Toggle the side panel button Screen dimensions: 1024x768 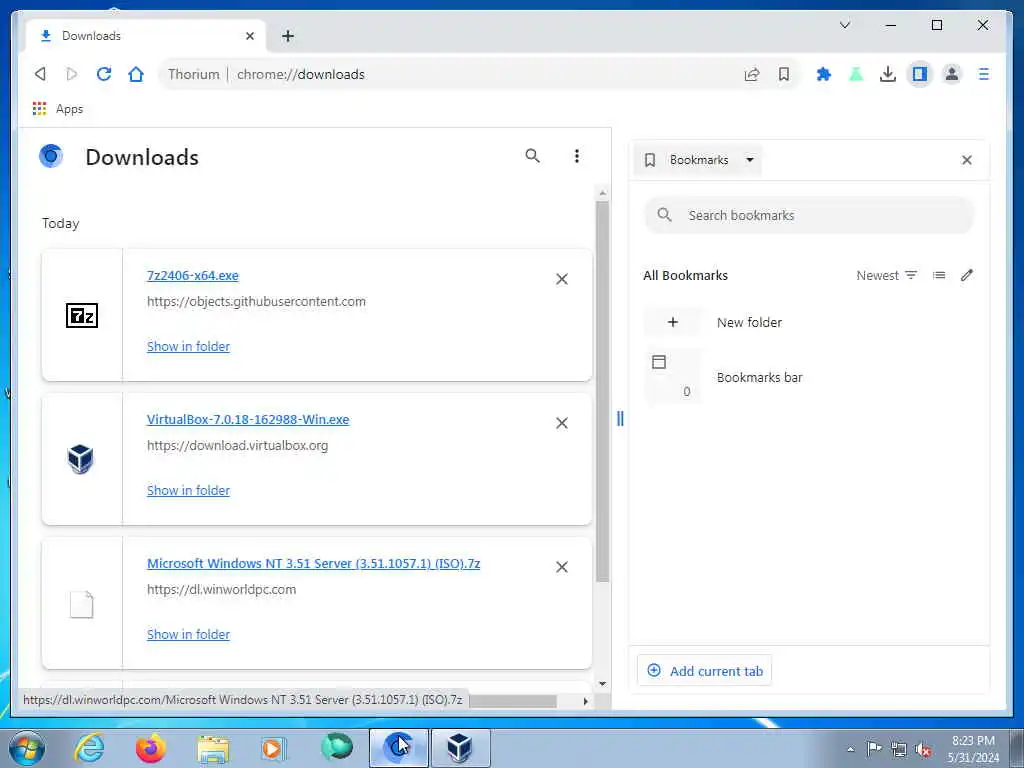click(x=920, y=74)
